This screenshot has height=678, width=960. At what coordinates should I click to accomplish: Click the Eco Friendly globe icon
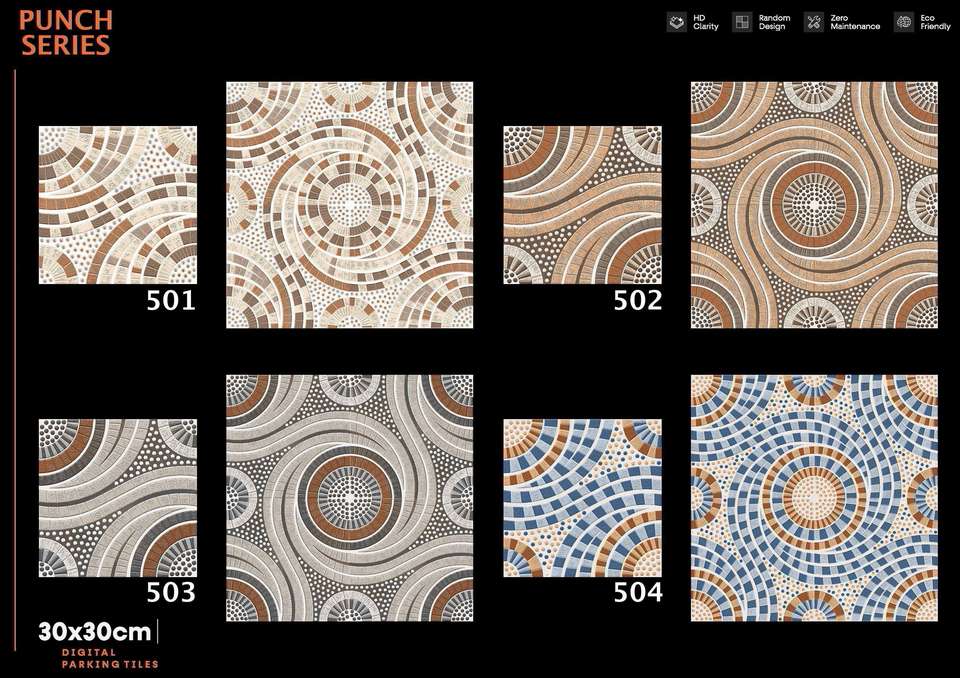coord(904,23)
